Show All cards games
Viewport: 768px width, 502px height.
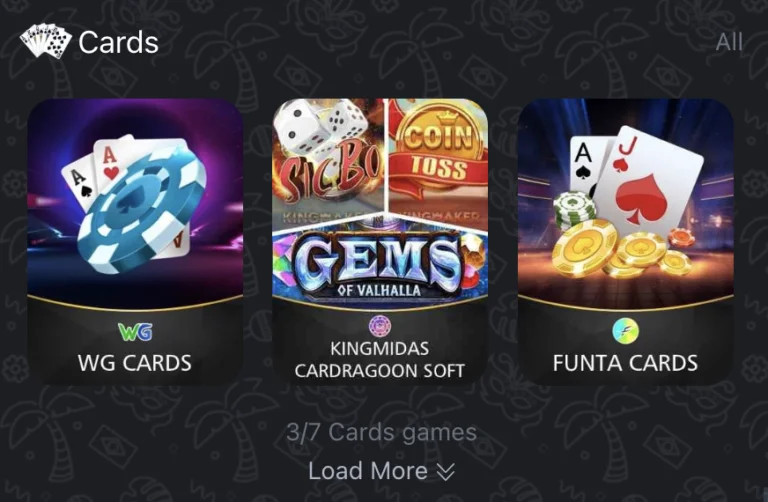(729, 42)
